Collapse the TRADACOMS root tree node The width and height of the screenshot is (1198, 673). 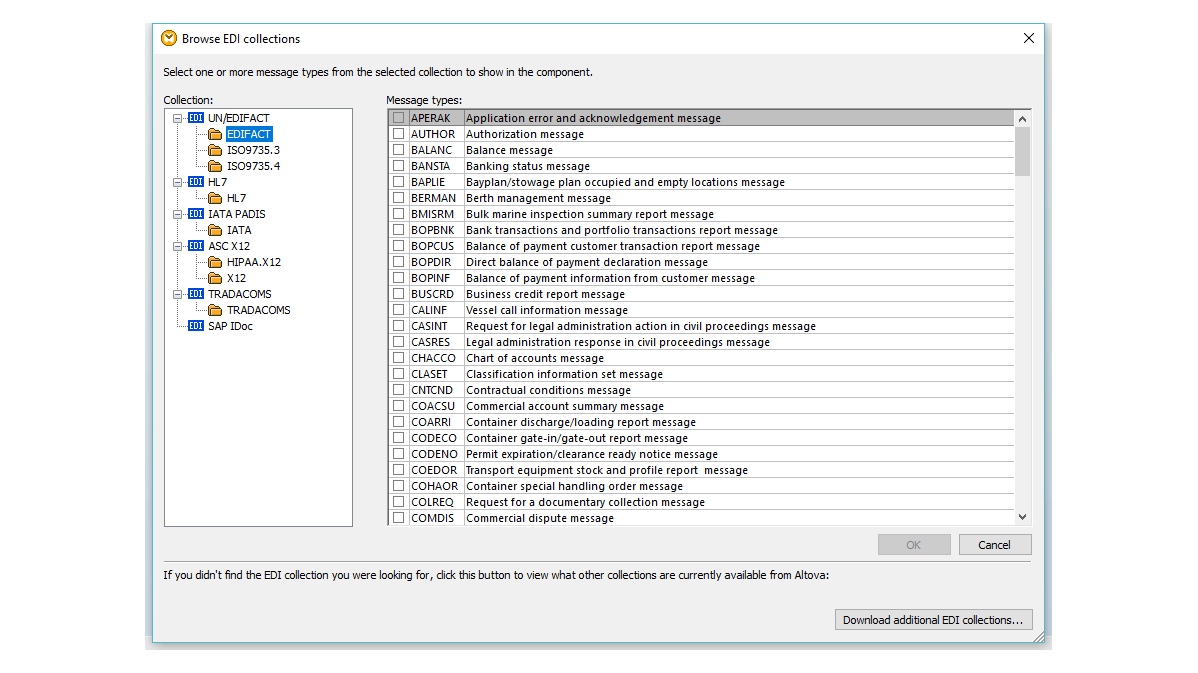point(177,295)
